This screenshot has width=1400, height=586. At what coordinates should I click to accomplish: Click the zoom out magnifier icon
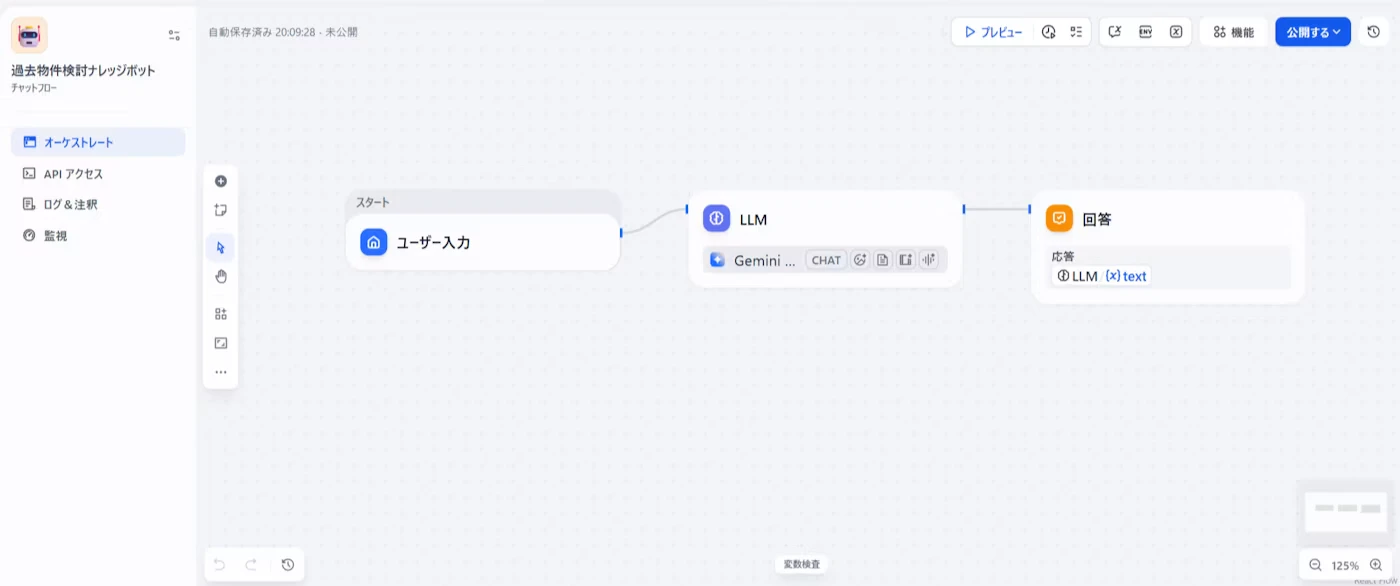[x=1315, y=565]
